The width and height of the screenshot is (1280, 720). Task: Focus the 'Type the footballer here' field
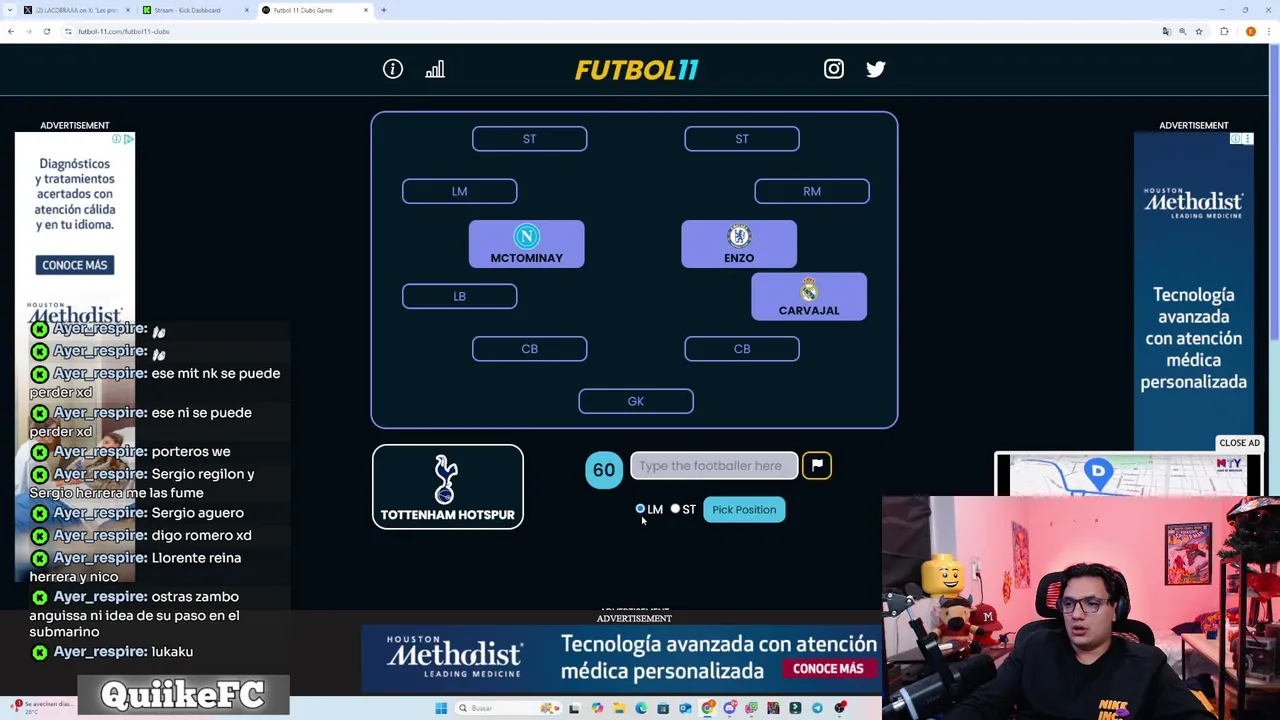point(714,466)
